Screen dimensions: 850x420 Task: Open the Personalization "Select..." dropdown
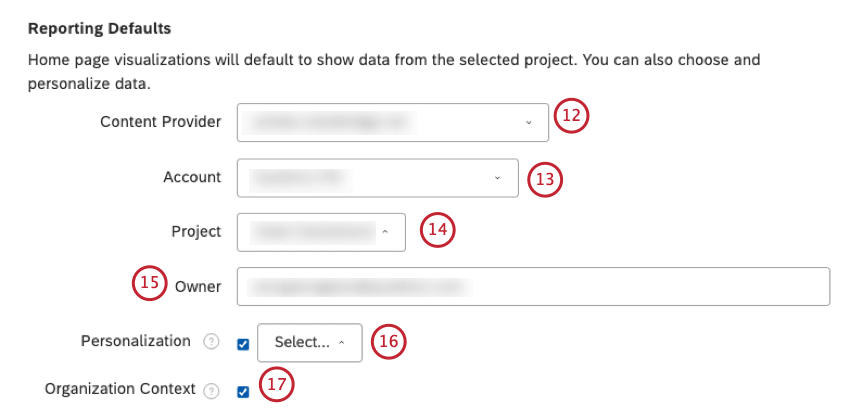click(x=309, y=342)
